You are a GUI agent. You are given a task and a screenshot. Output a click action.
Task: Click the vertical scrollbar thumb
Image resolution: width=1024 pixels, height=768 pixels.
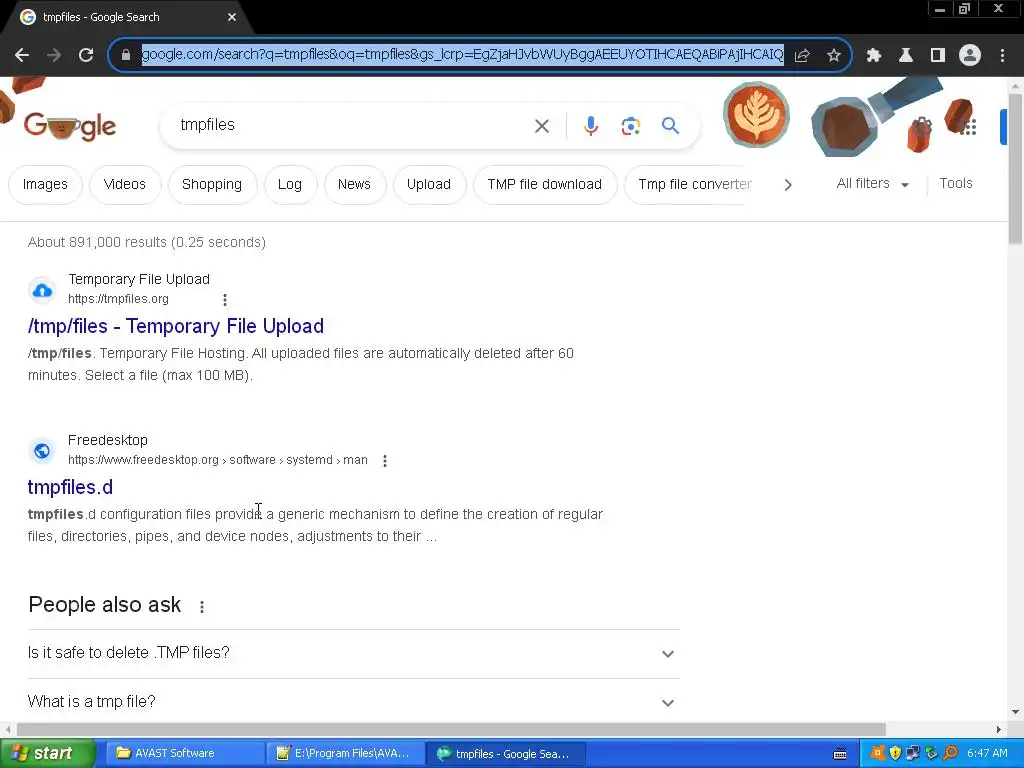[x=1015, y=169]
